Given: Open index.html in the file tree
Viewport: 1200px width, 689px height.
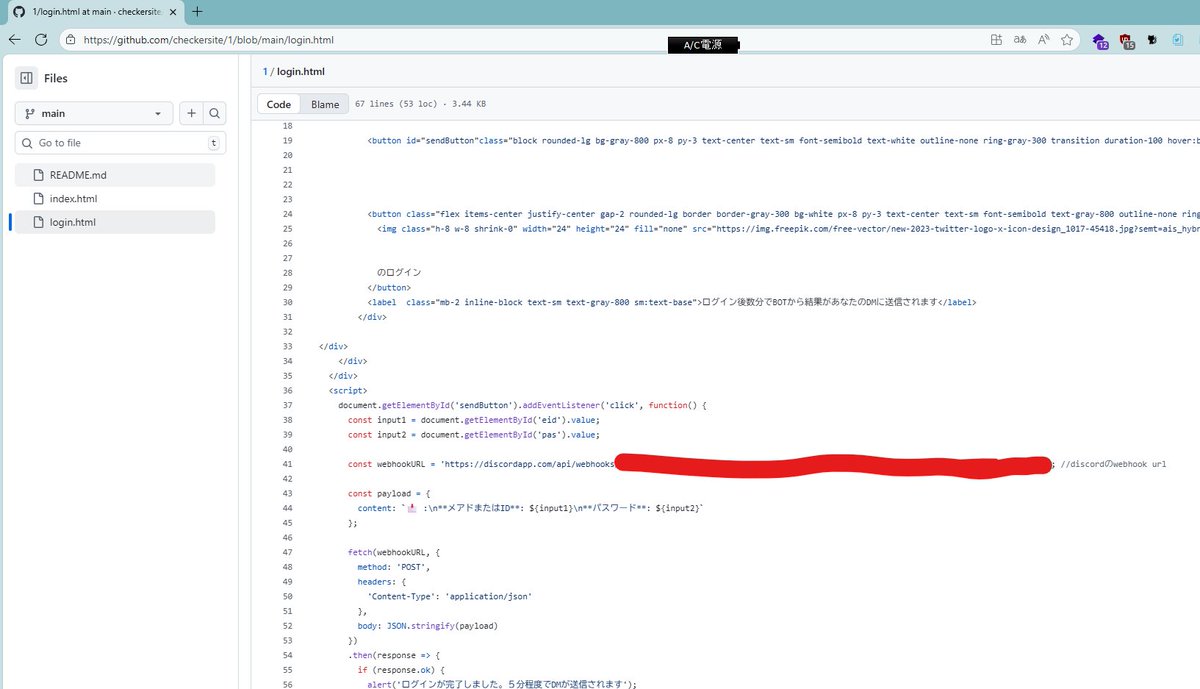Looking at the screenshot, I should tap(115, 199).
